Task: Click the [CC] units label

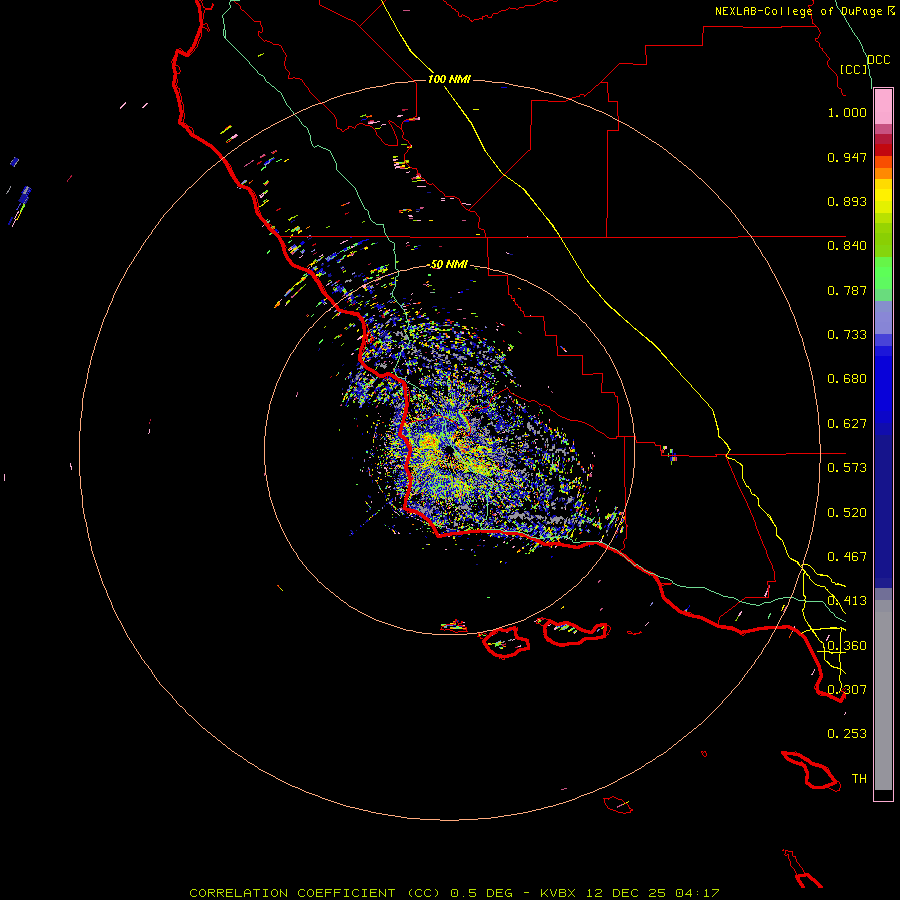Action: coord(854,69)
